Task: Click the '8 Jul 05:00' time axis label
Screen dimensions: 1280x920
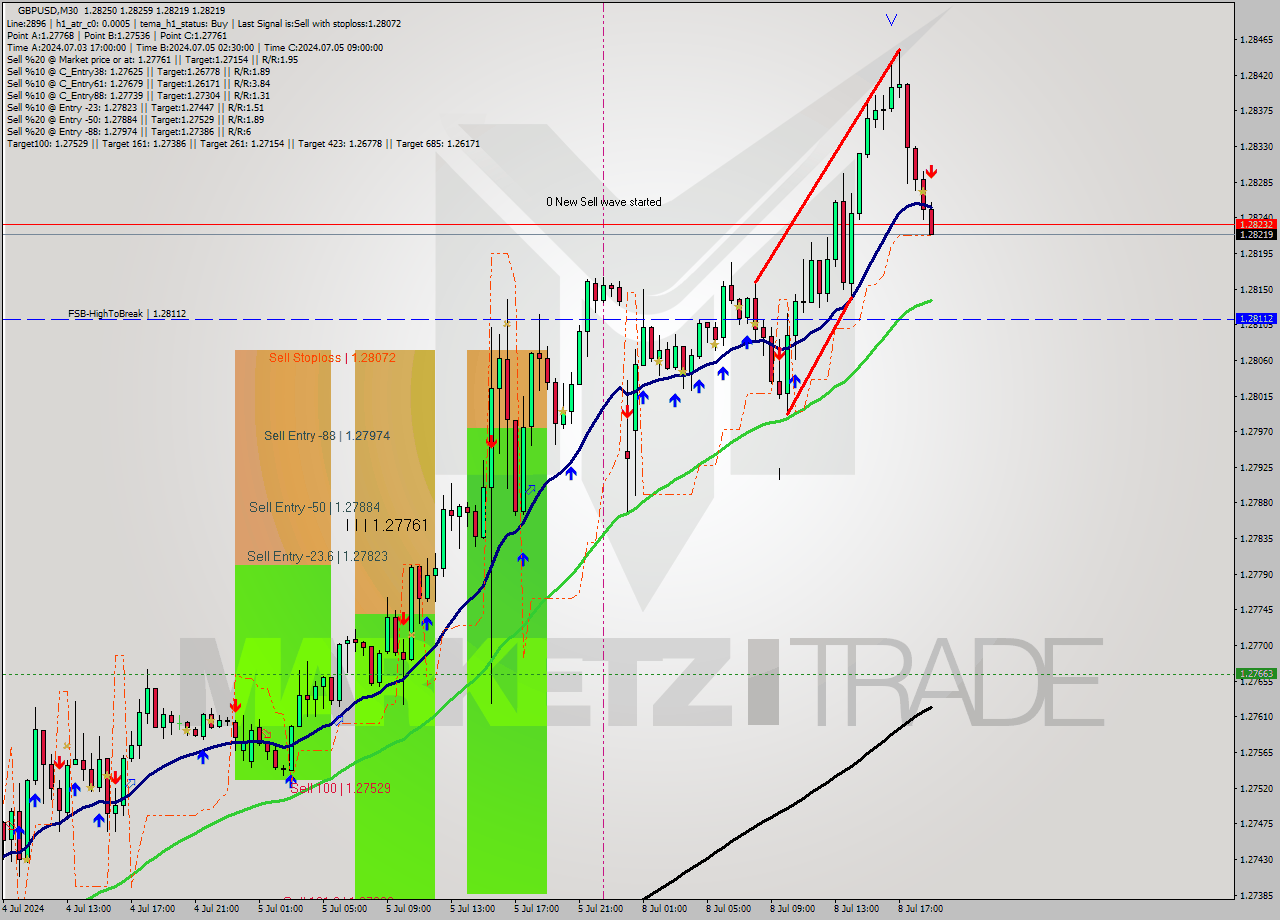Action: click(728, 909)
